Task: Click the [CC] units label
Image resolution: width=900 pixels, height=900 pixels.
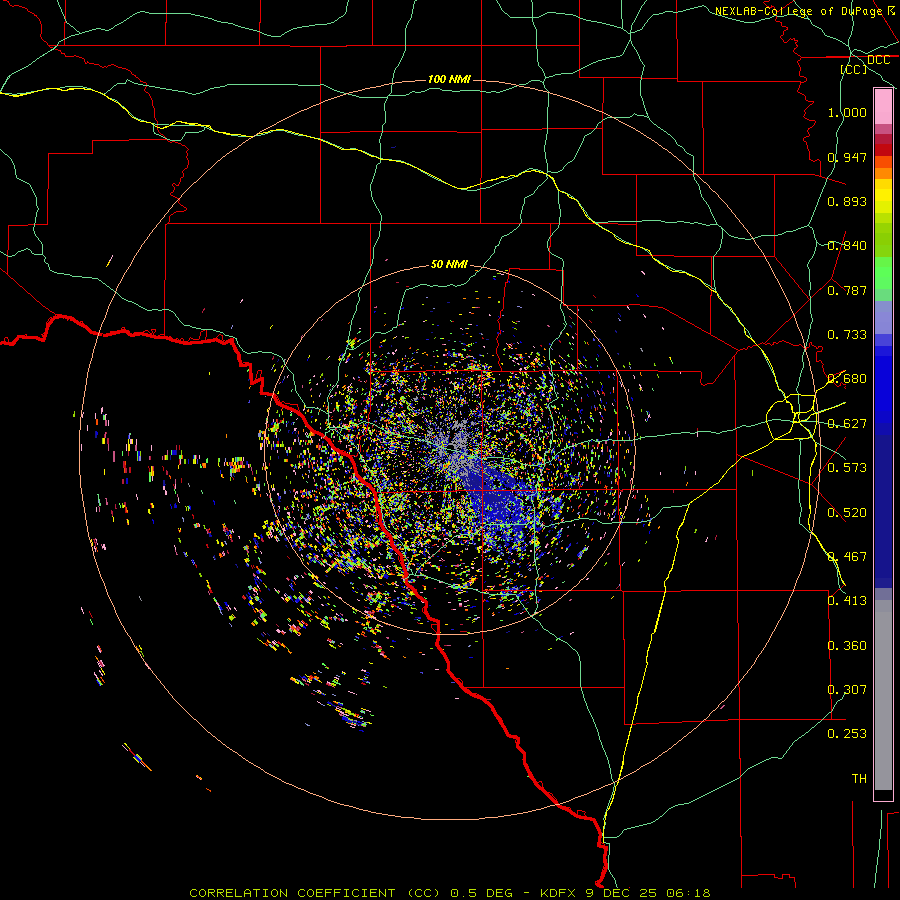Action: click(x=854, y=69)
